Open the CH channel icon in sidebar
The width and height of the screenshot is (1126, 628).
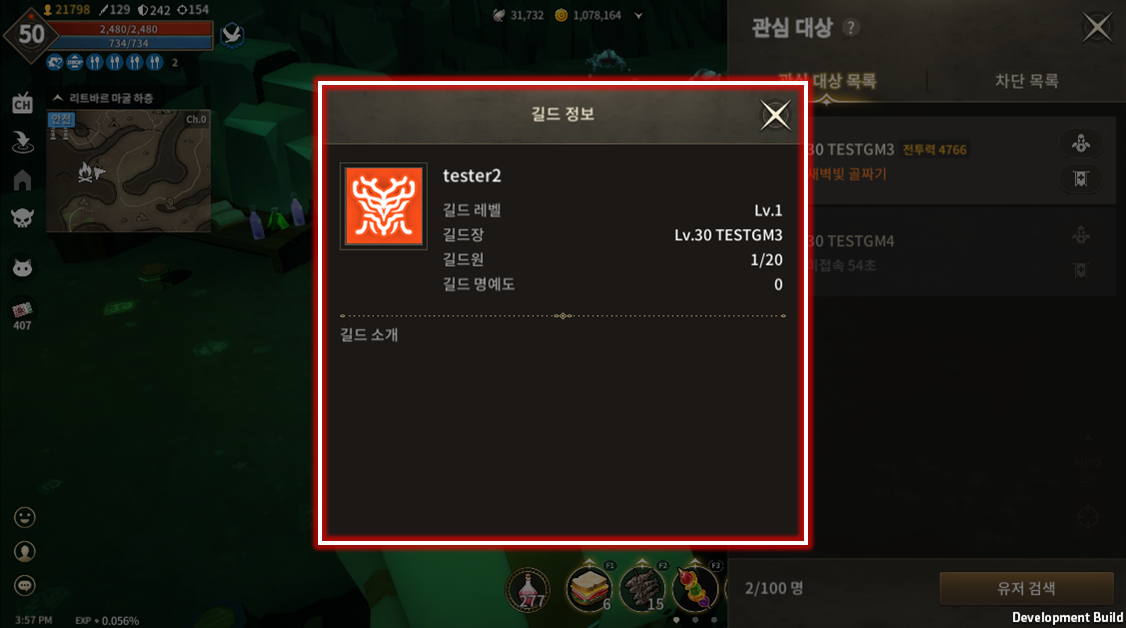tap(22, 103)
